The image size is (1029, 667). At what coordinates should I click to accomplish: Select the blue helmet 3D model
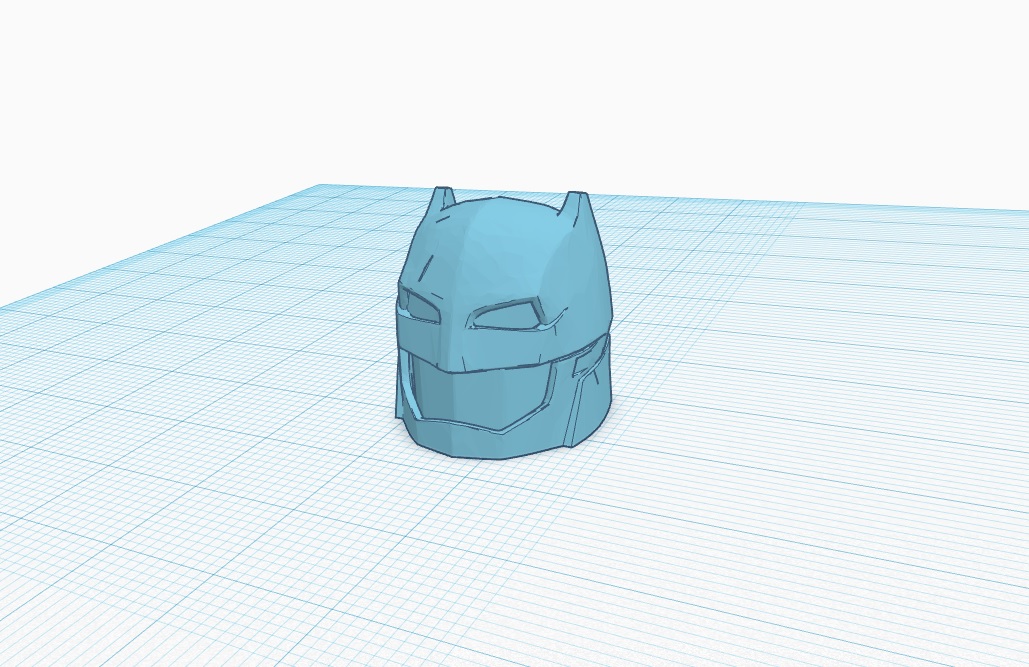503,325
